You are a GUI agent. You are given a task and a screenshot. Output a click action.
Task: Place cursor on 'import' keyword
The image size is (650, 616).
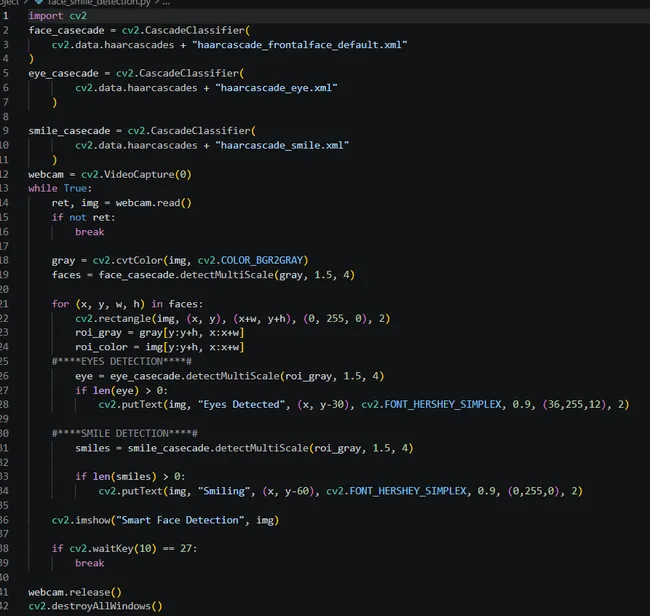pyautogui.click(x=46, y=16)
